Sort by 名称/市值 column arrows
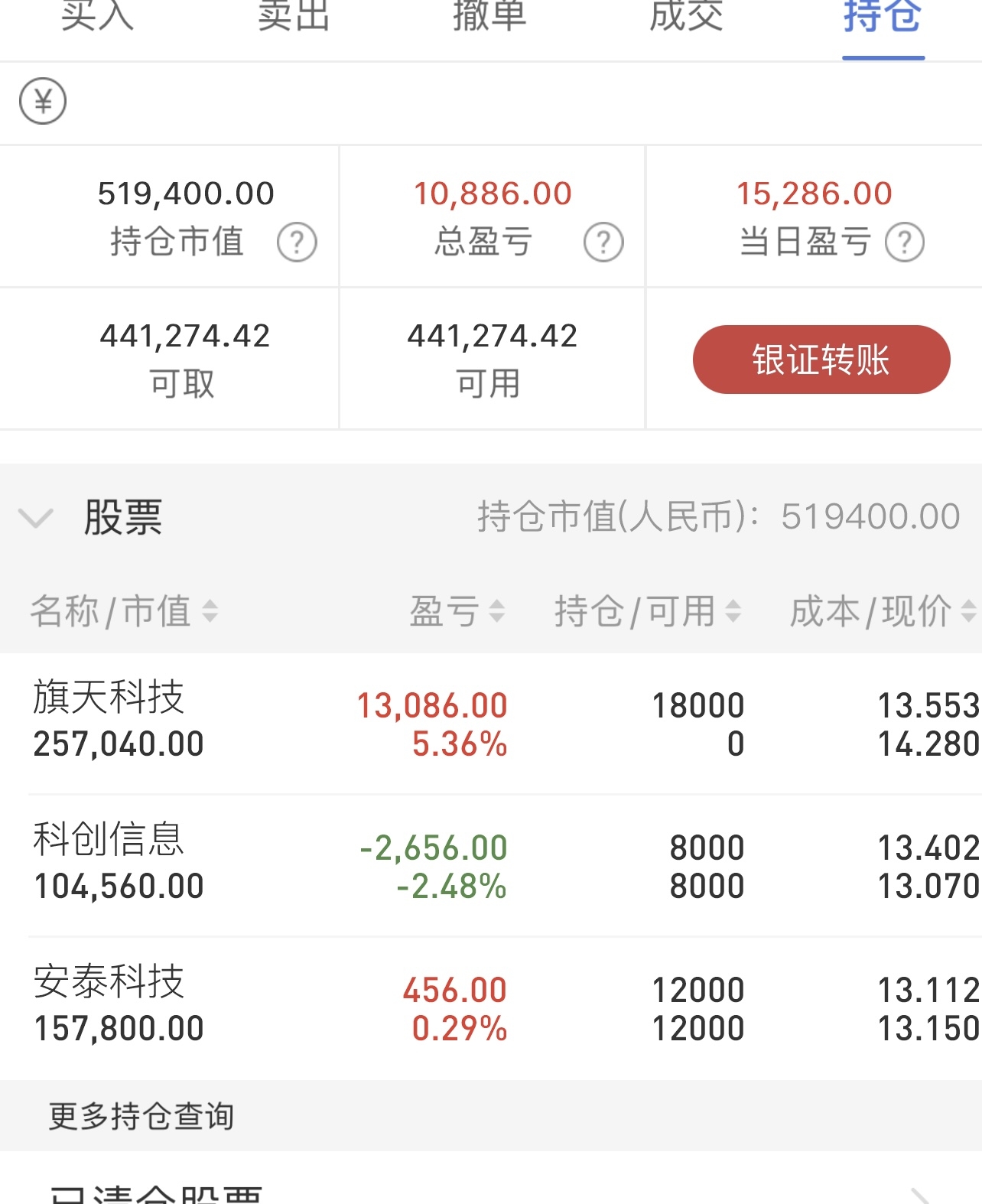982x1204 pixels. coord(210,611)
